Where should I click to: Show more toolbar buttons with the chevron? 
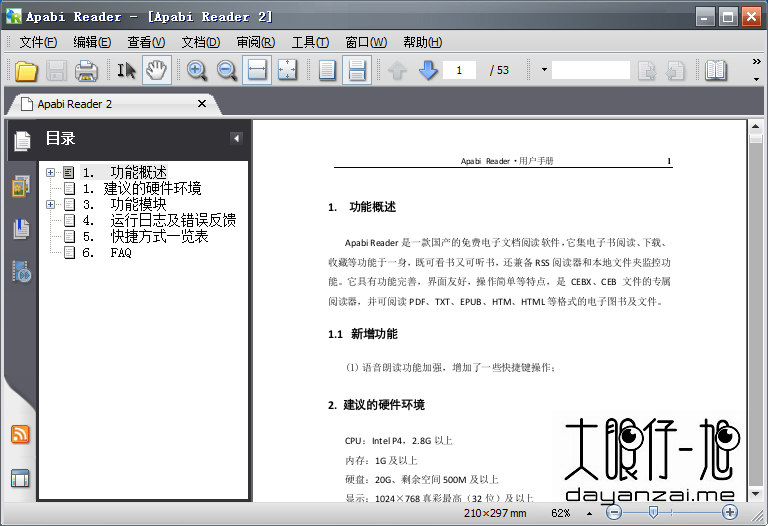click(x=757, y=62)
